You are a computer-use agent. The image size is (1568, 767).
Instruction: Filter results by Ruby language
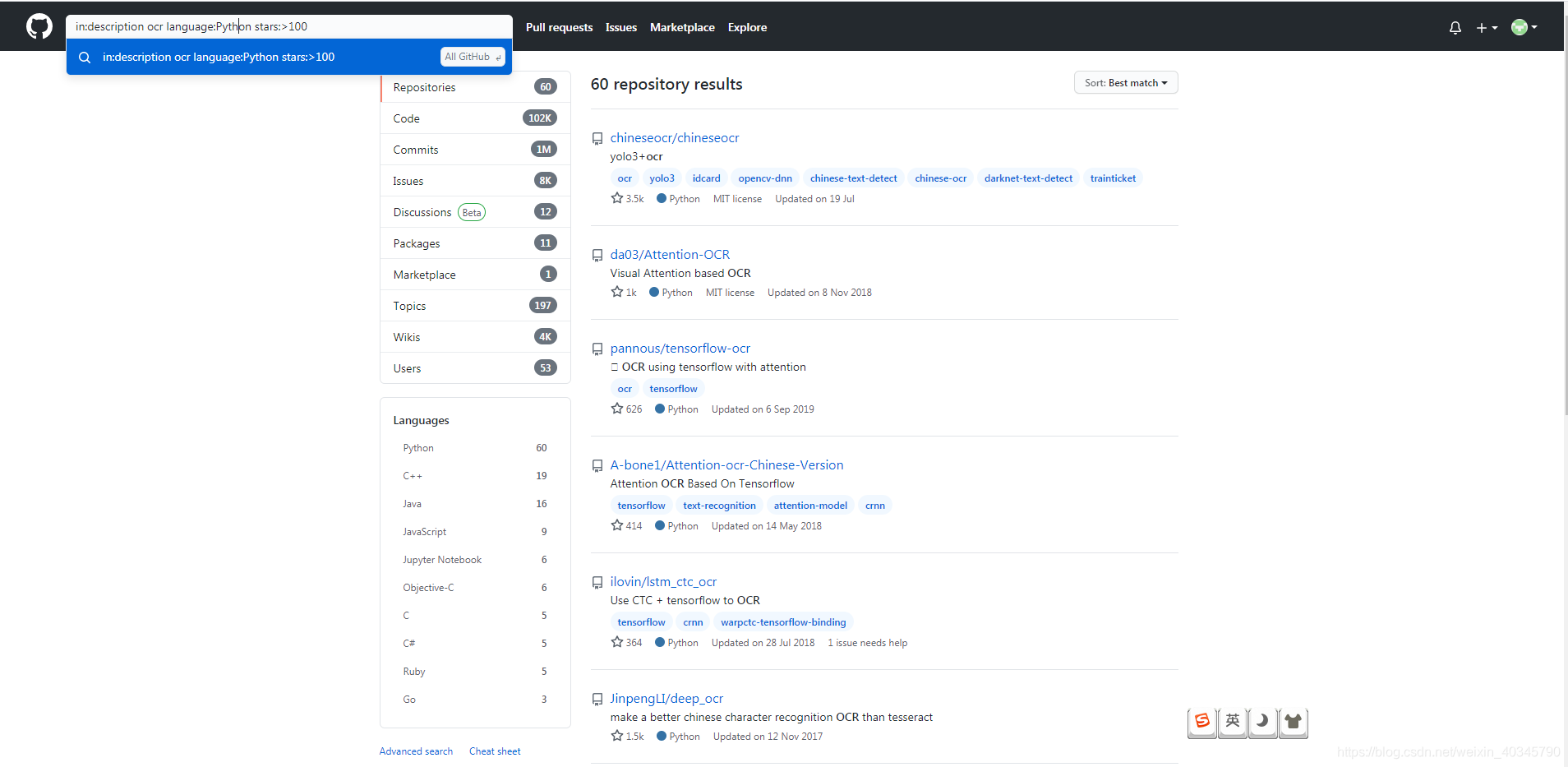(x=475, y=672)
